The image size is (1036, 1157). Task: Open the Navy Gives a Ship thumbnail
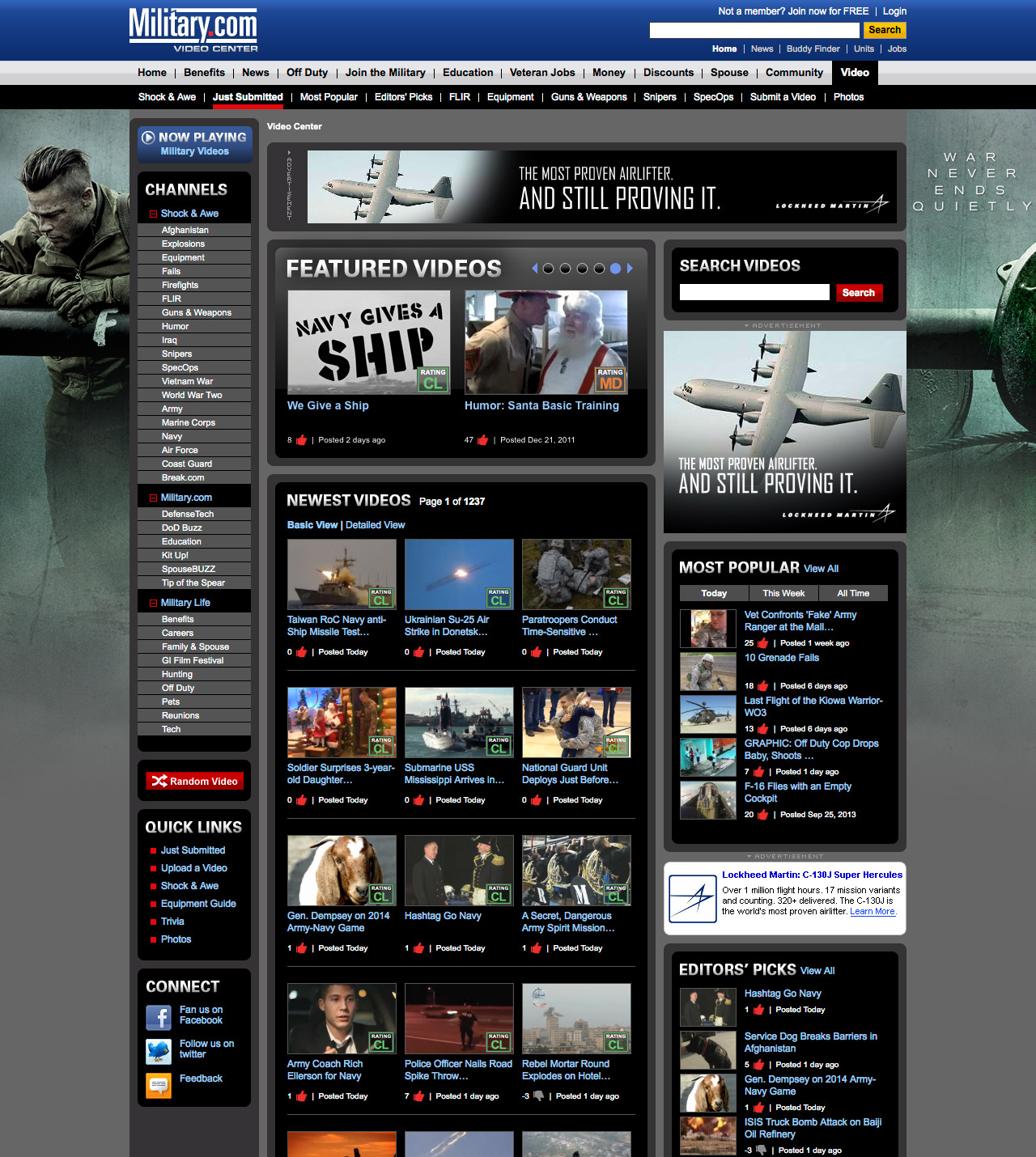tap(369, 342)
